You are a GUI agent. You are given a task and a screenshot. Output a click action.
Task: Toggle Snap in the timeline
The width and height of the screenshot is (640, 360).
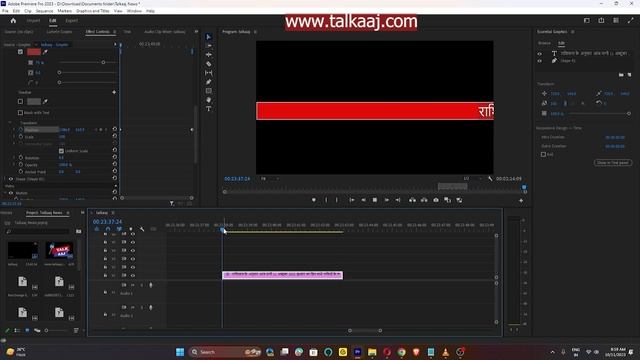coord(108,229)
